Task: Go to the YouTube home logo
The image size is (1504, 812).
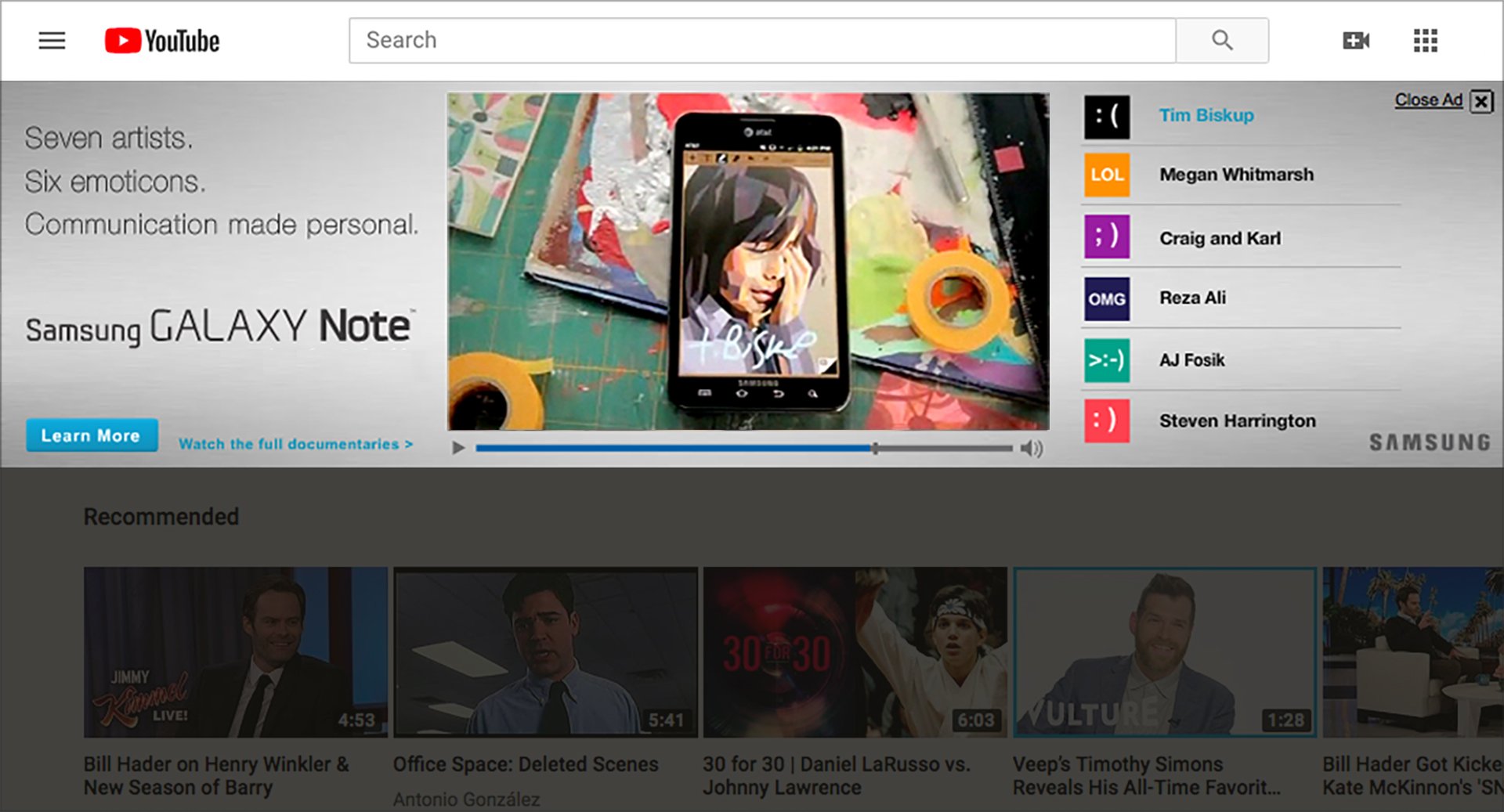Action: point(162,41)
